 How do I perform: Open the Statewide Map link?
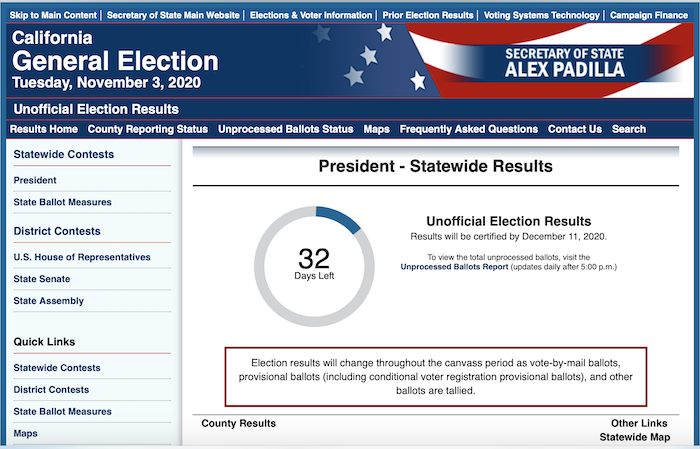[x=635, y=437]
